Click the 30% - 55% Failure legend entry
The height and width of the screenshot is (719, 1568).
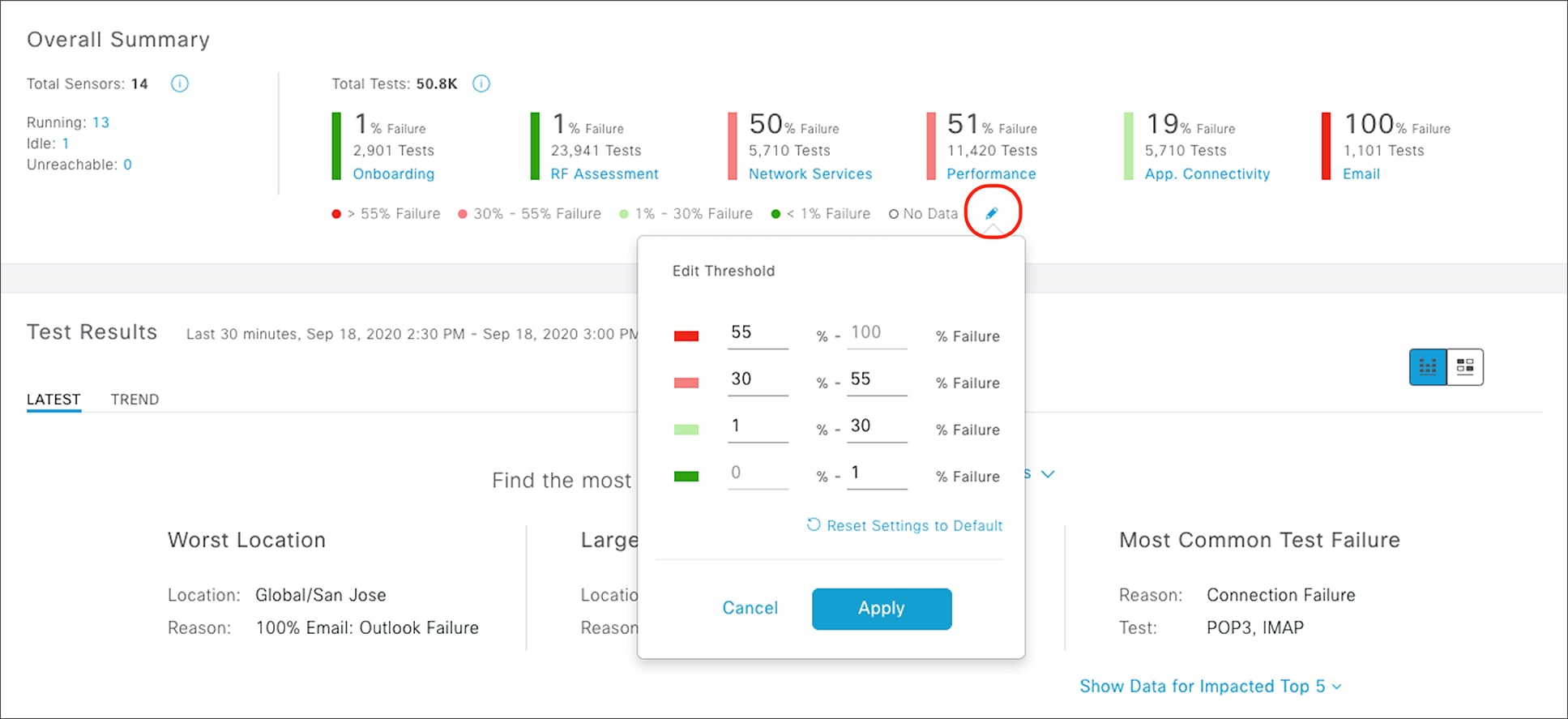[530, 214]
